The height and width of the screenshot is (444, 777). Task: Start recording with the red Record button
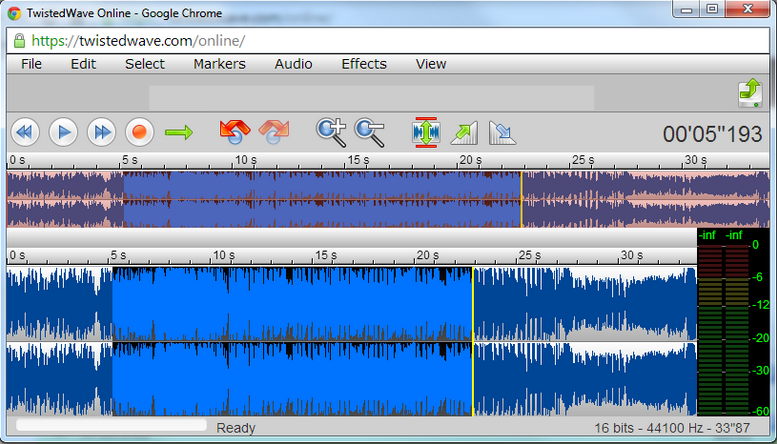point(140,132)
